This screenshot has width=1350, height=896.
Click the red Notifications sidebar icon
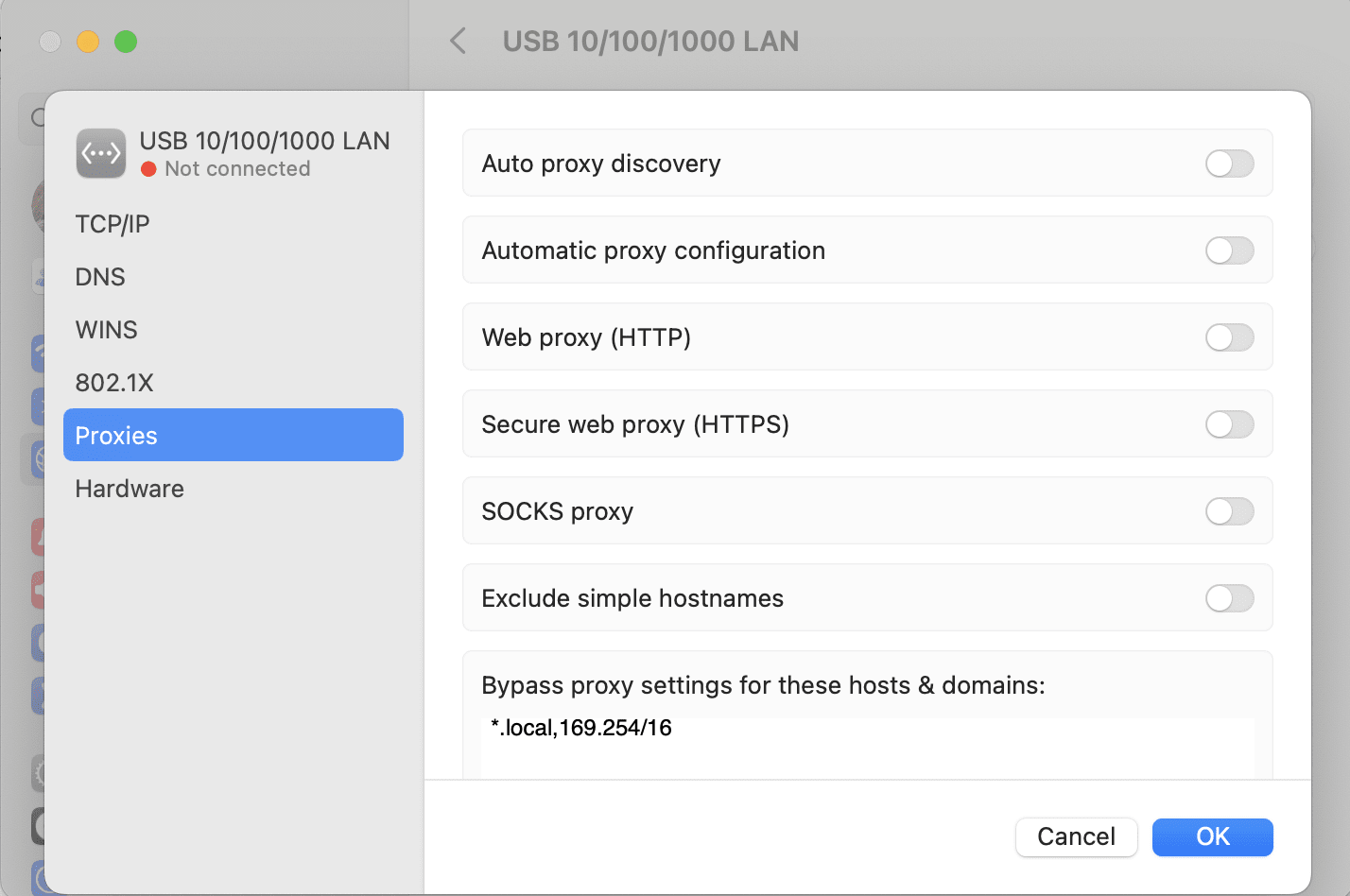pyautogui.click(x=40, y=537)
